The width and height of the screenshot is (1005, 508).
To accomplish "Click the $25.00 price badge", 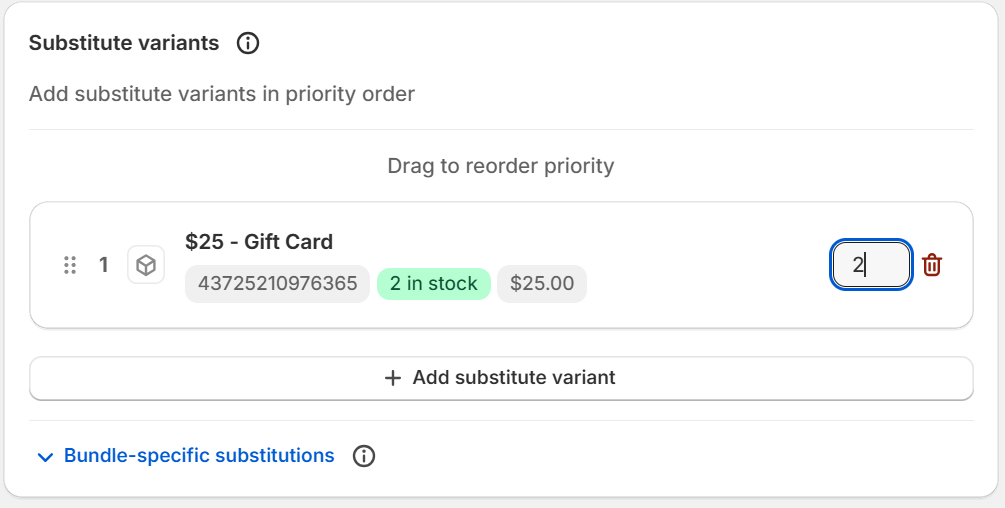I will pyautogui.click(x=542, y=284).
